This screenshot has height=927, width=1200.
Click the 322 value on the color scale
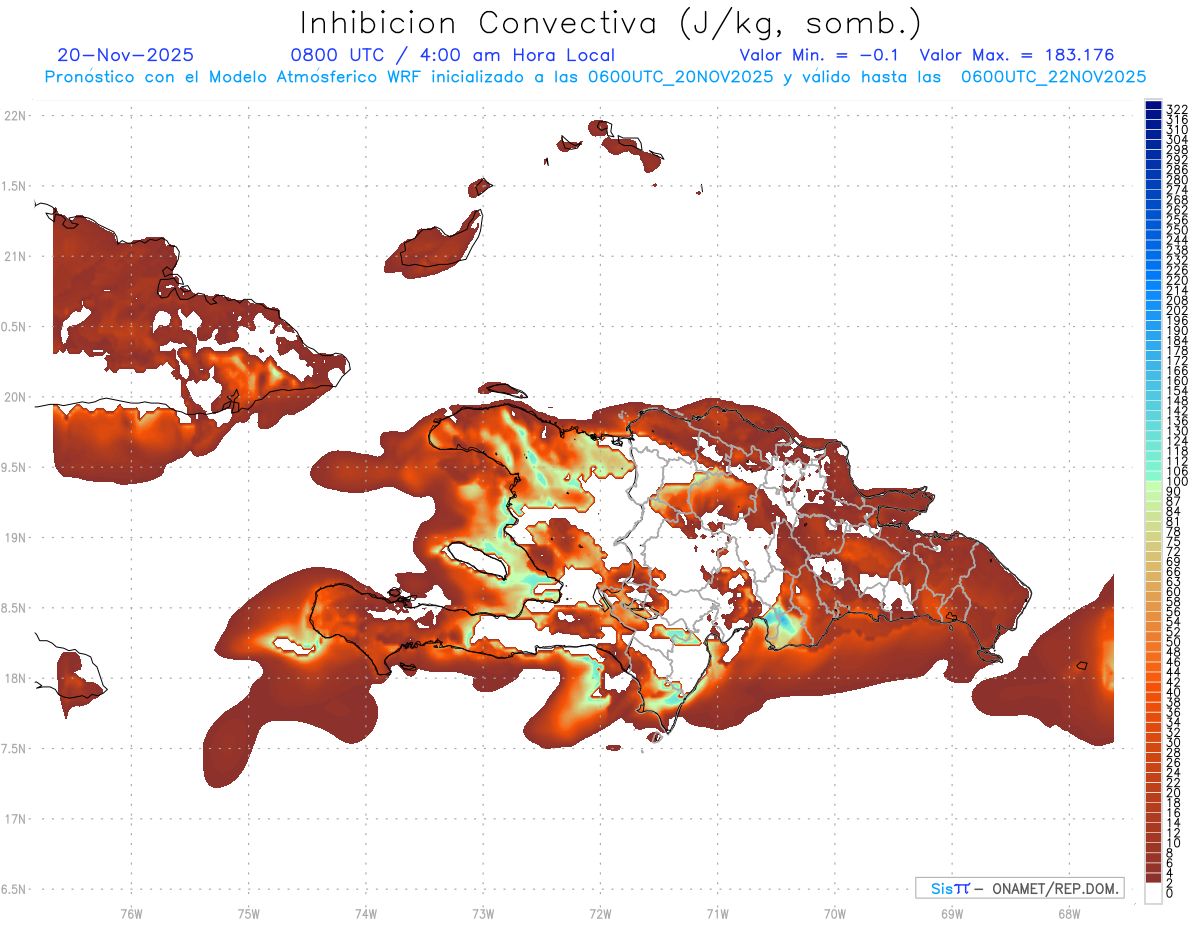pos(1177,108)
